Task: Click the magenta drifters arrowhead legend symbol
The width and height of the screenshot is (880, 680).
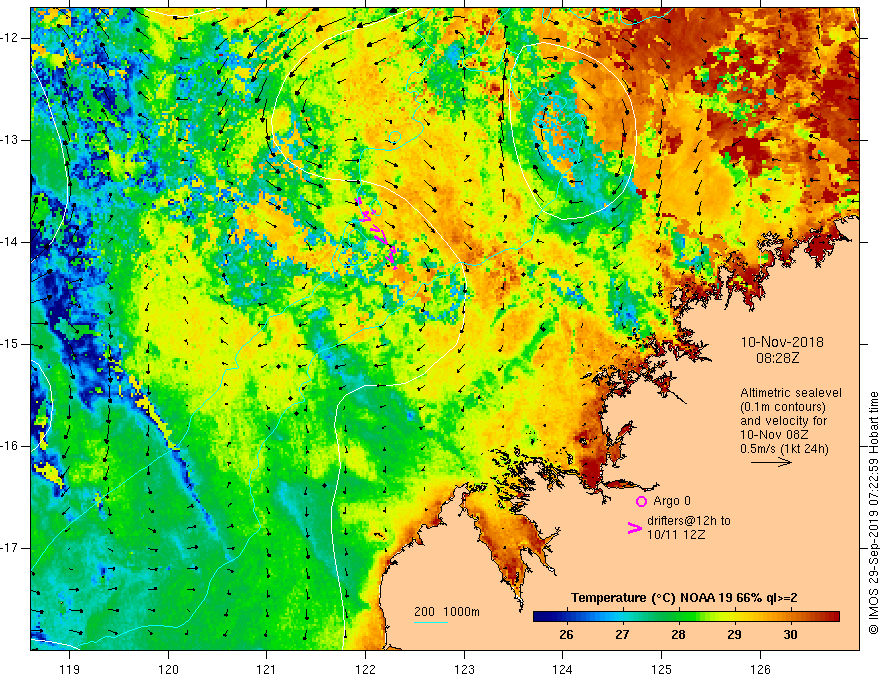Action: (634, 528)
